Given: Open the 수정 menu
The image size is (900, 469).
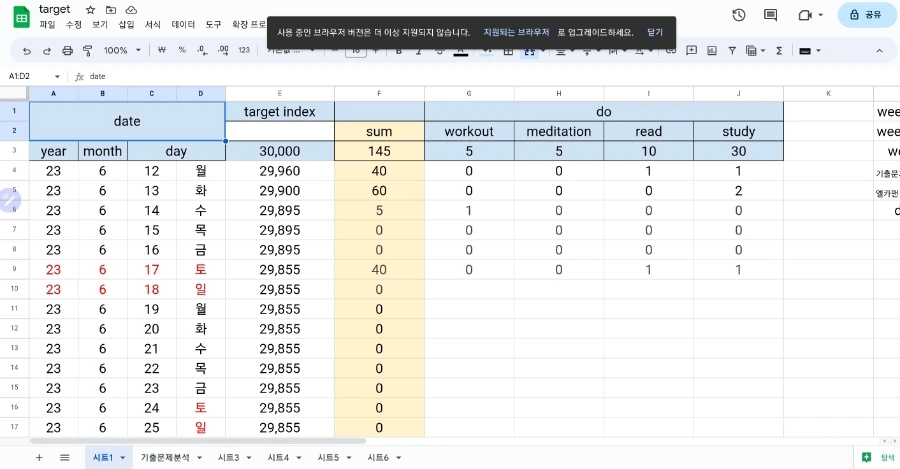Looking at the screenshot, I should (x=73, y=25).
